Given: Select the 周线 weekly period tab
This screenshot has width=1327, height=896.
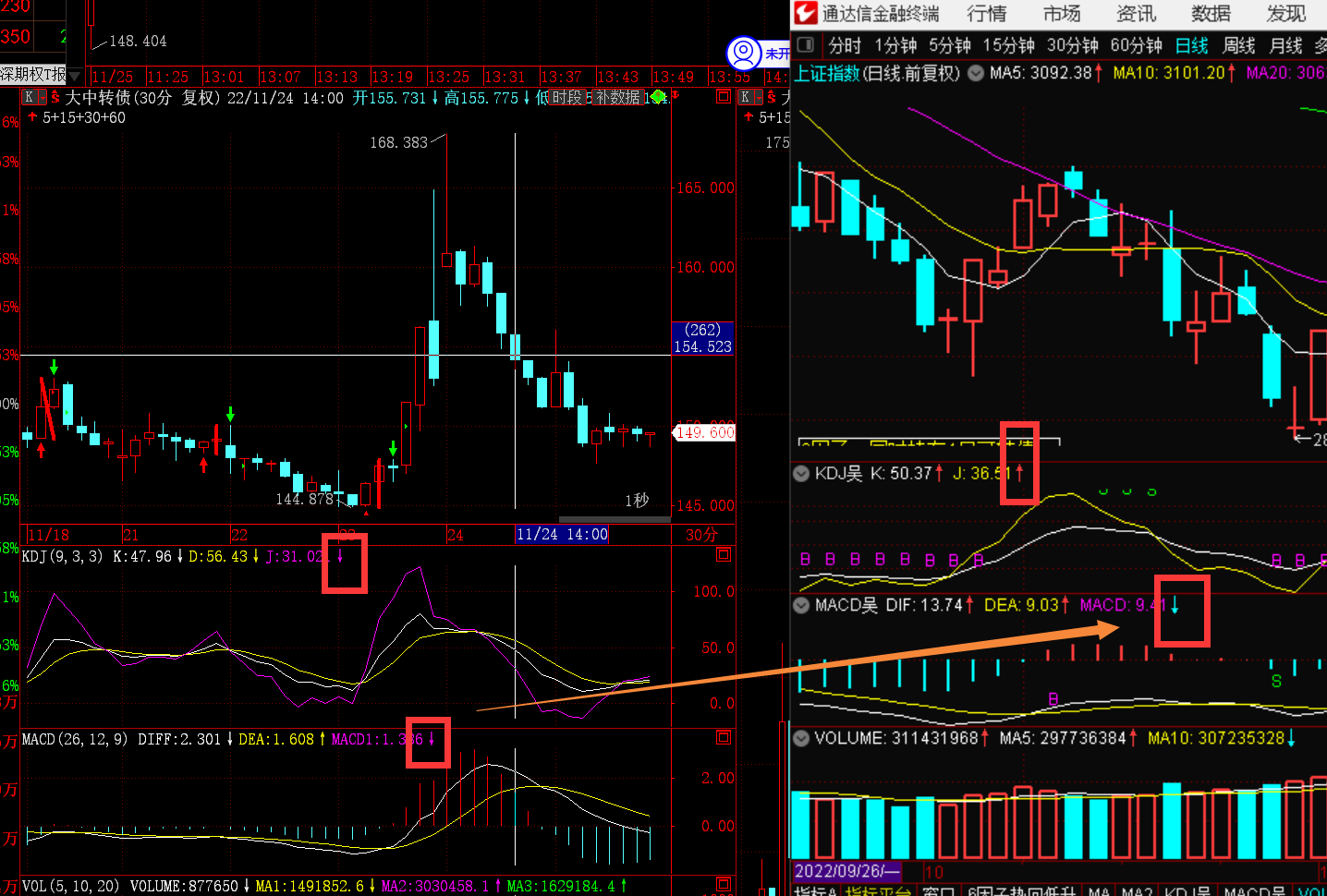Looking at the screenshot, I should click(x=1238, y=45).
